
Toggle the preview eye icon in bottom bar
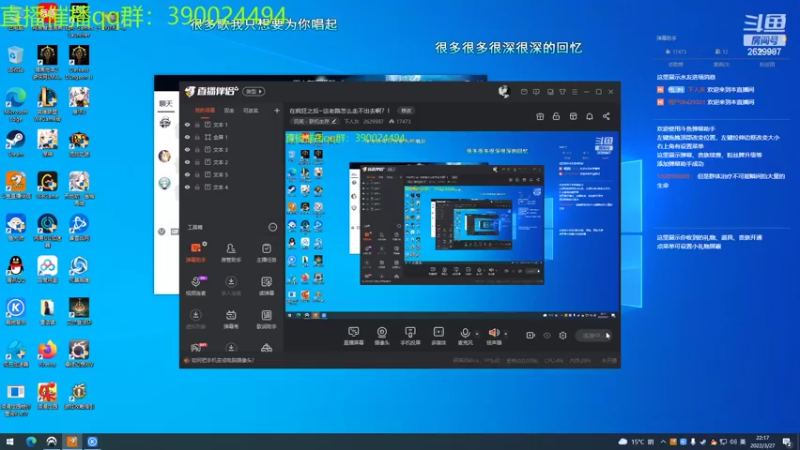(x=547, y=335)
